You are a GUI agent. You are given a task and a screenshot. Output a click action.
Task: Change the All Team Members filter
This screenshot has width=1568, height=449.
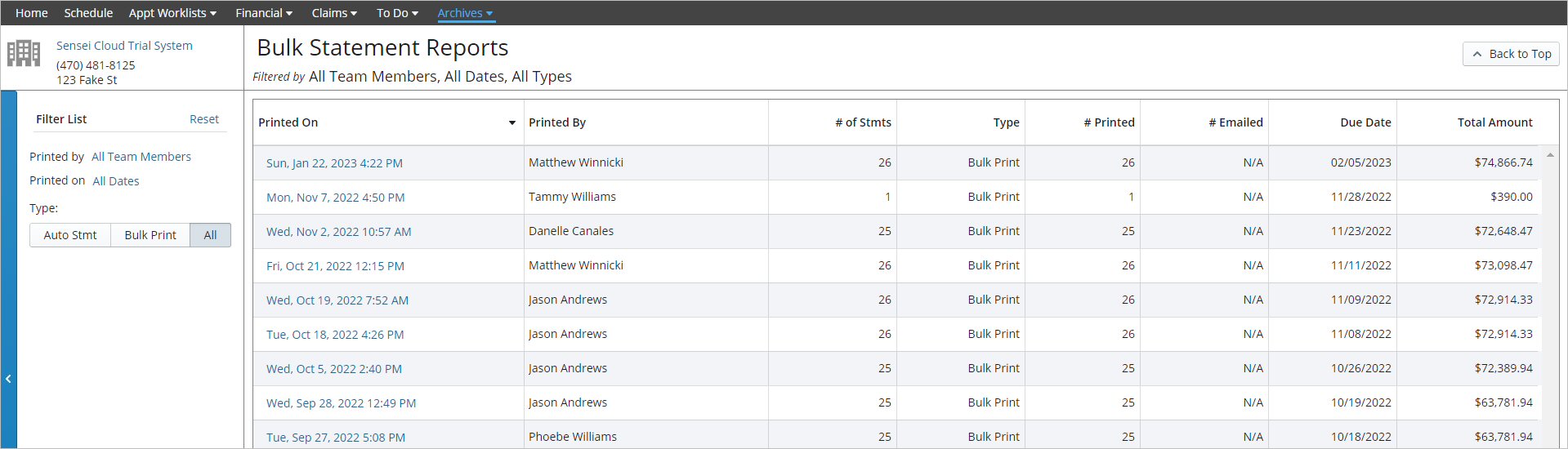[141, 157]
